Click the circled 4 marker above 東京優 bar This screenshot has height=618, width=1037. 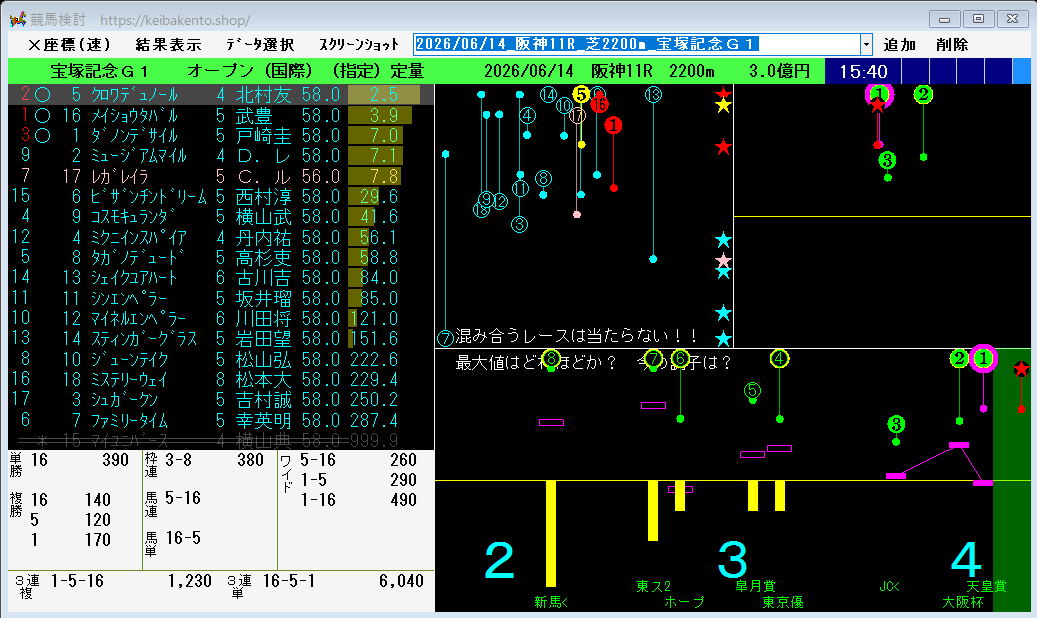[780, 359]
